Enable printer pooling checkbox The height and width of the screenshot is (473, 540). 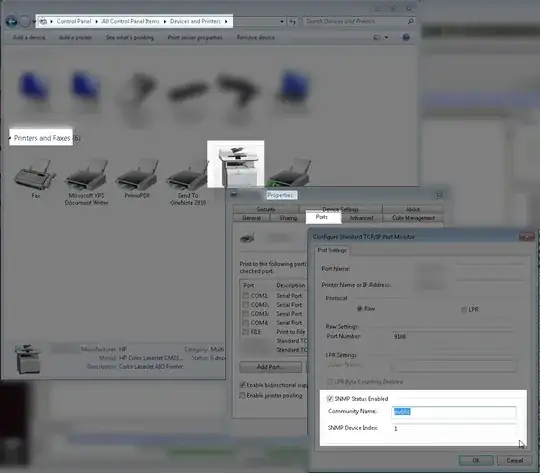click(x=242, y=395)
